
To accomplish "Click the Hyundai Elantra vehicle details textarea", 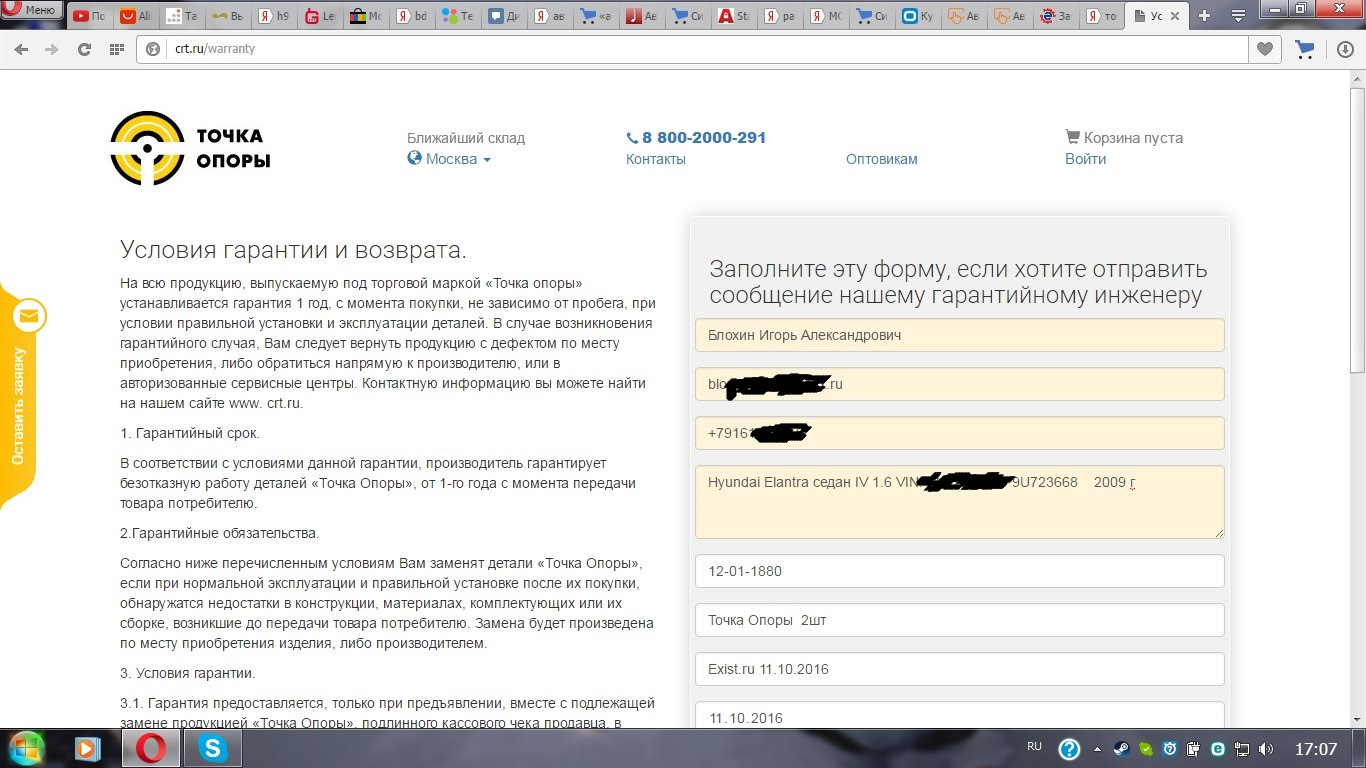I will click(x=960, y=502).
